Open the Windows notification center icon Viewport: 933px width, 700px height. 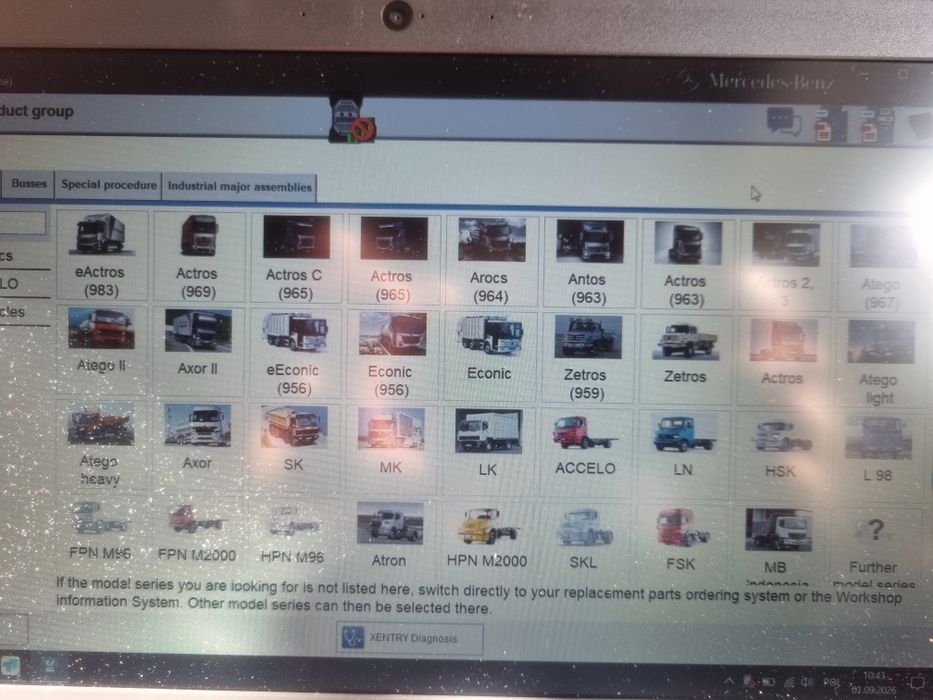[915, 684]
